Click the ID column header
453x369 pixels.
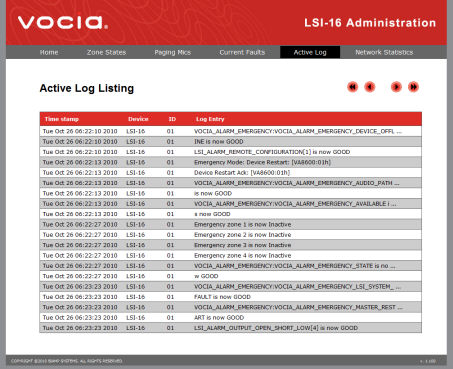(x=172, y=119)
